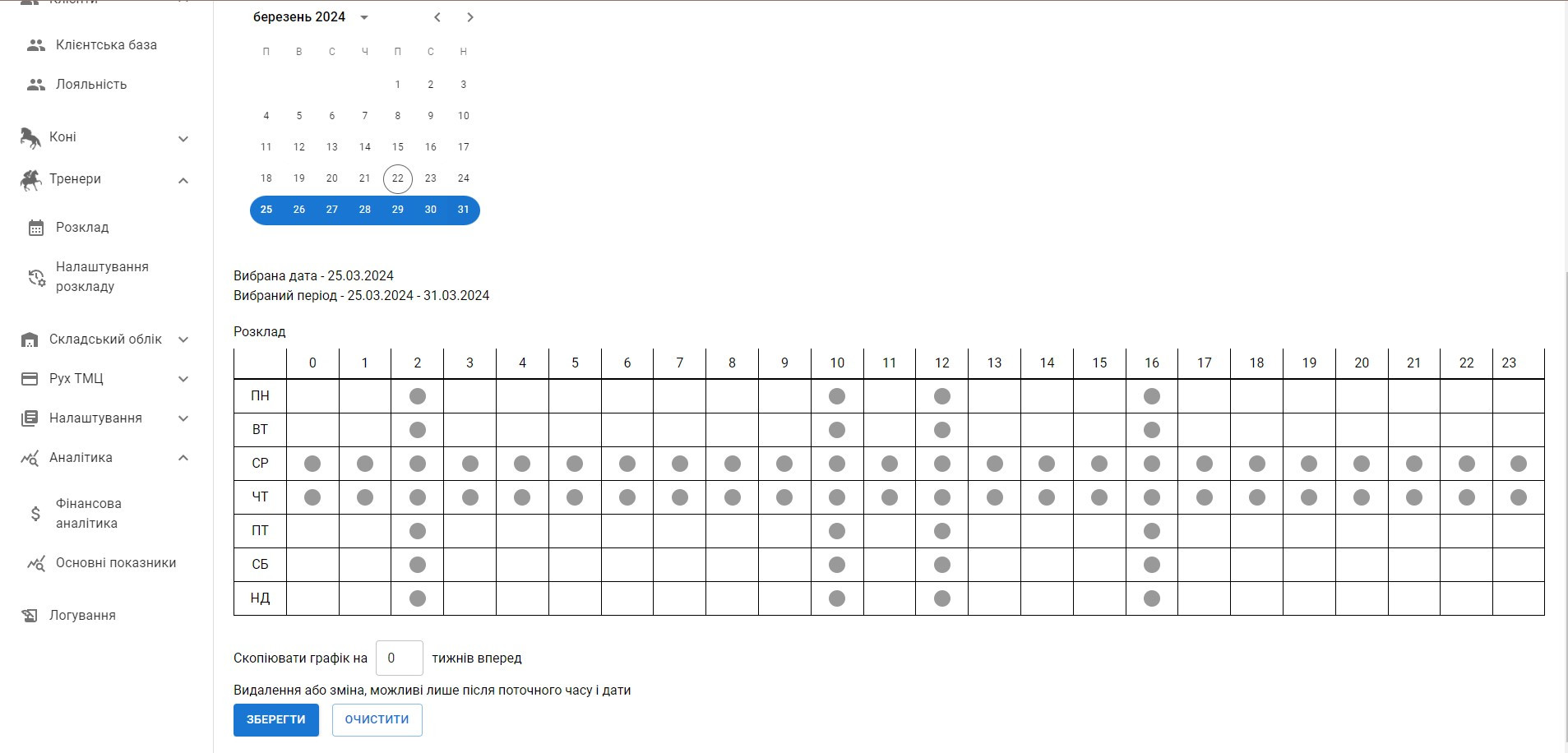Click the weeks-forward number input field
1568x753 pixels.
pos(400,658)
